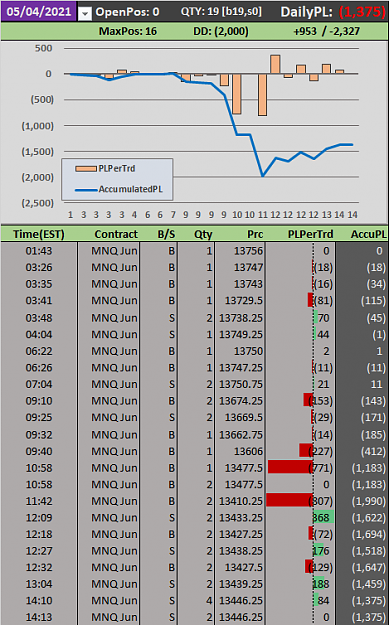389x625 pixels.
Task: Click the MaxPos: 16 cell
Action: tap(128, 31)
